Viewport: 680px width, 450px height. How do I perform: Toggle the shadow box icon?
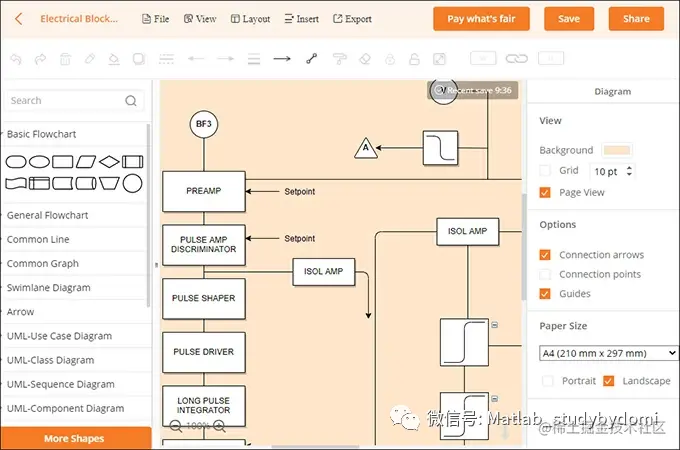tap(139, 59)
